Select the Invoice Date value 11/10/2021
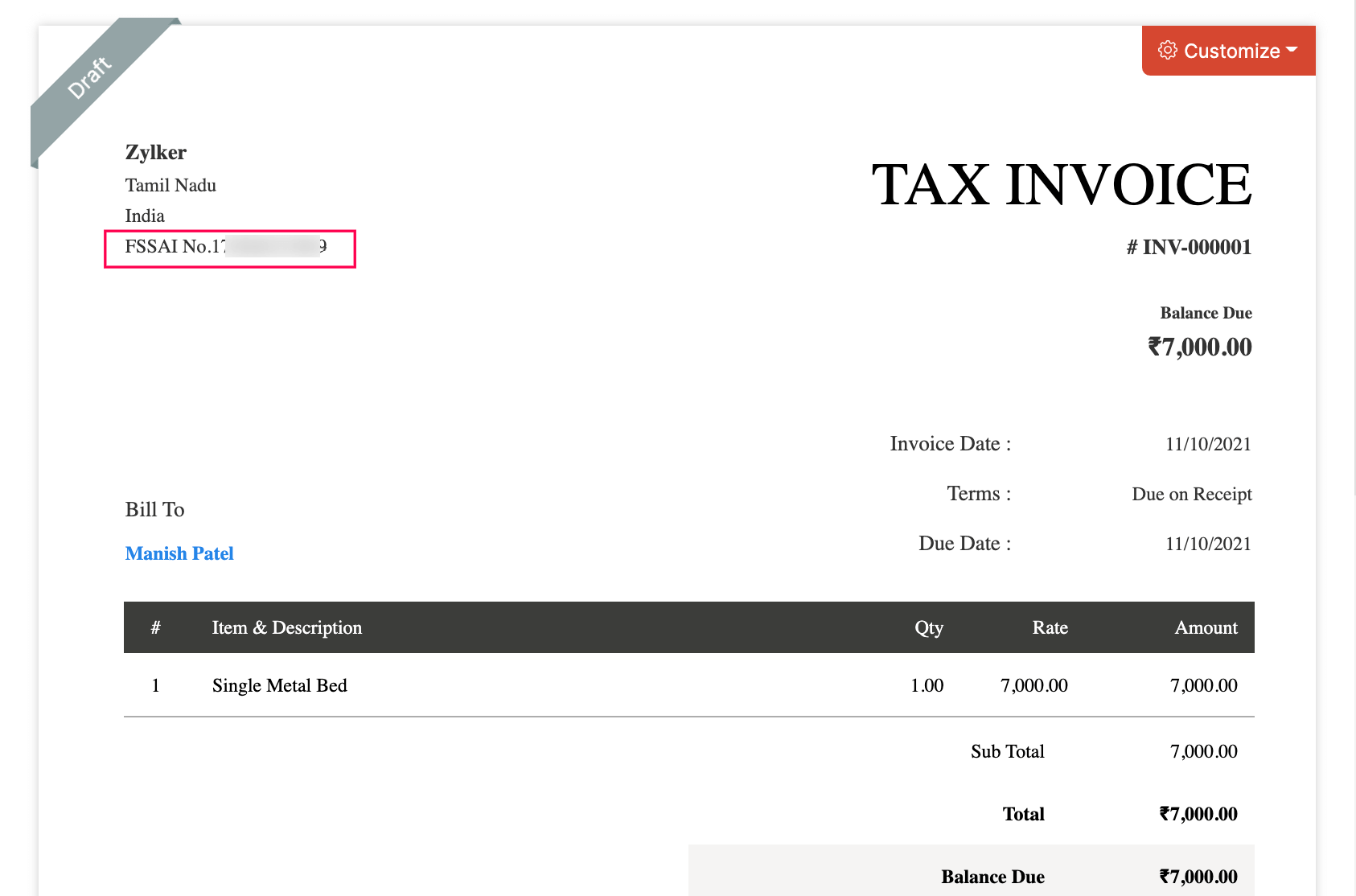Viewport: 1356px width, 896px height. pos(1208,443)
